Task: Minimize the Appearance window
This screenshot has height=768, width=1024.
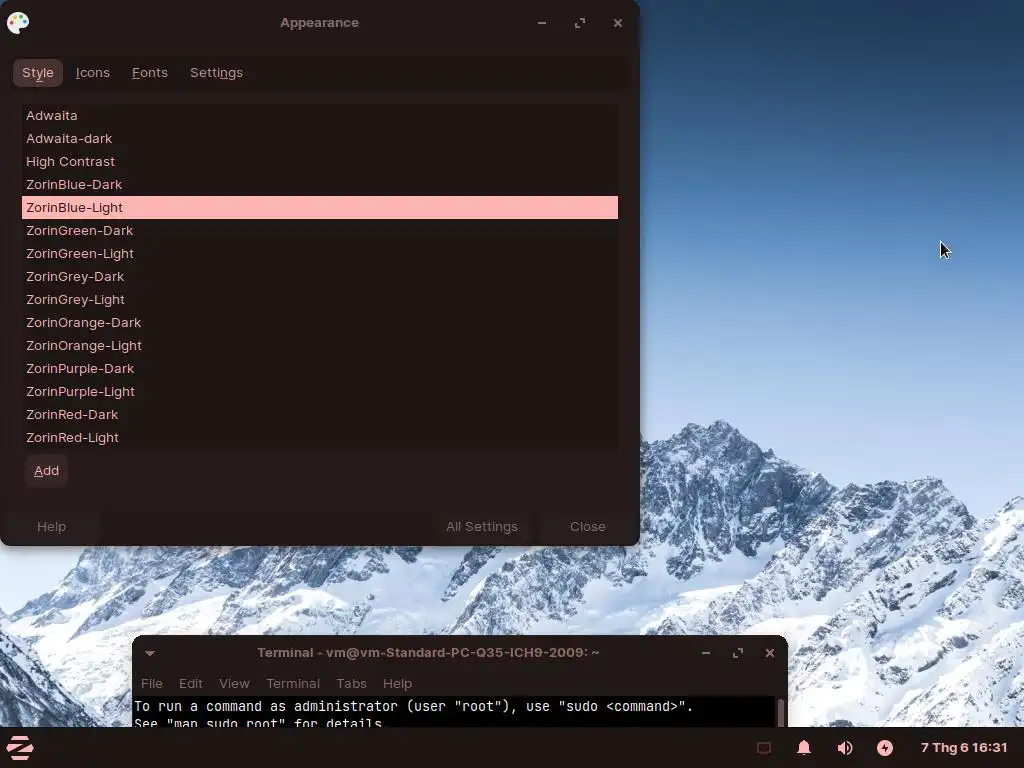Action: pos(541,23)
